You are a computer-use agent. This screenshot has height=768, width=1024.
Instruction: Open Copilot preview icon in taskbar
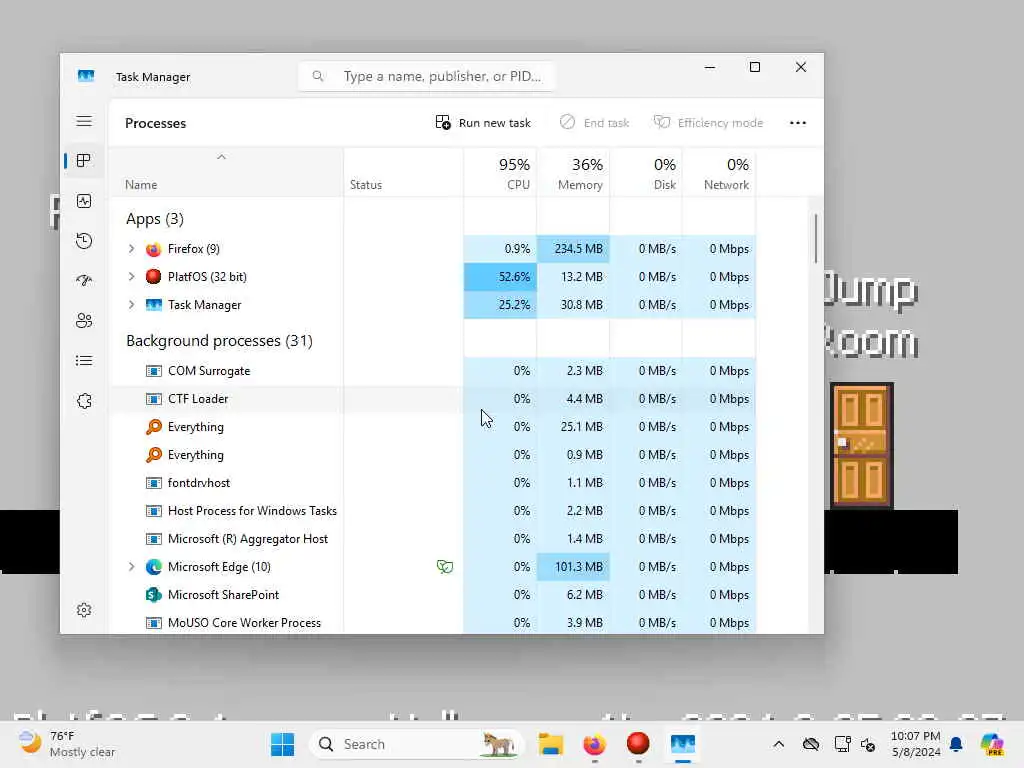click(992, 744)
